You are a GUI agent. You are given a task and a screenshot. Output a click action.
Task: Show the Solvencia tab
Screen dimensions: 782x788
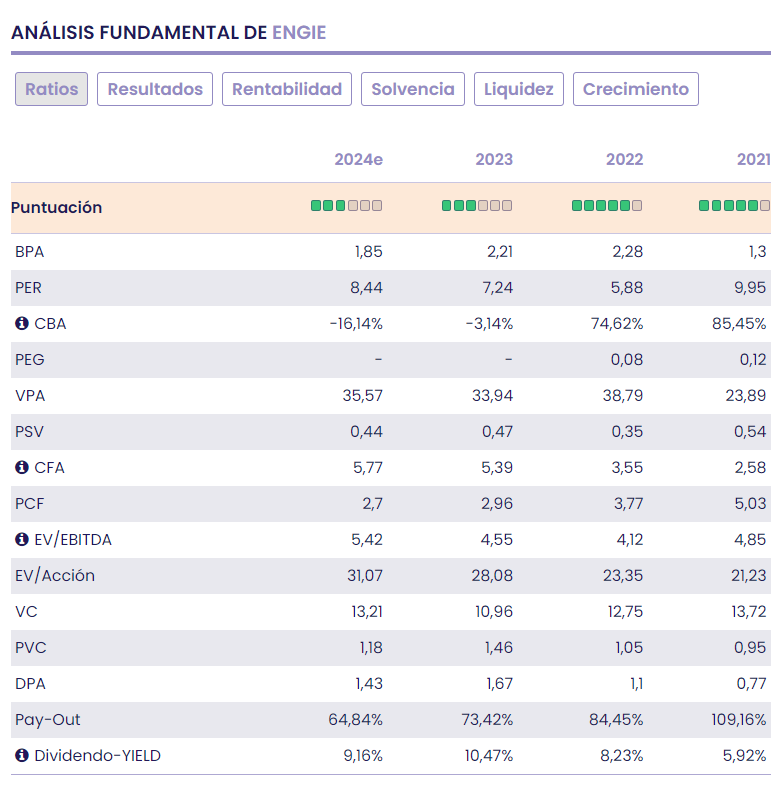(x=413, y=89)
